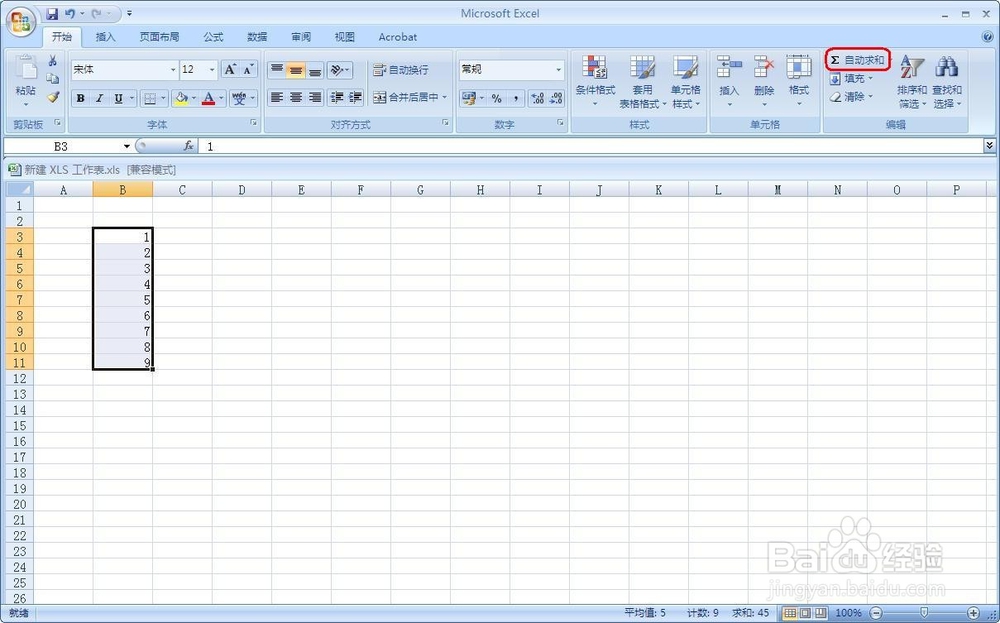The image size is (1000, 623).
Task: Save workbook via quick access toolbar
Action: point(52,13)
